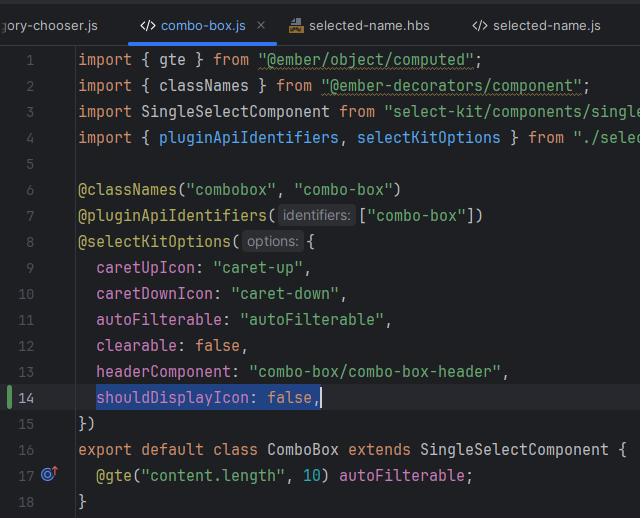Switch to the selected-name.hbs tab
This screenshot has width=640, height=518.
click(359, 26)
